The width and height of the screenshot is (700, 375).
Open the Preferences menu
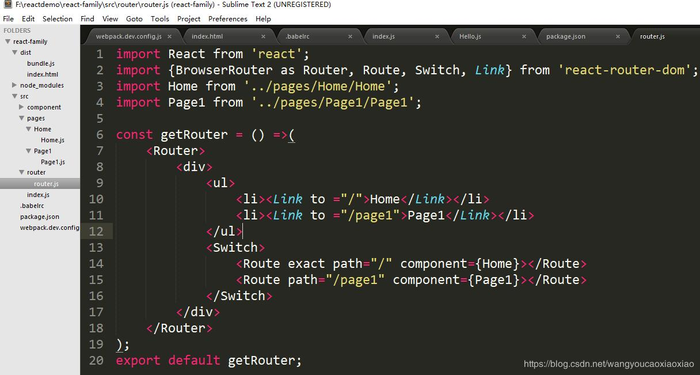click(228, 19)
